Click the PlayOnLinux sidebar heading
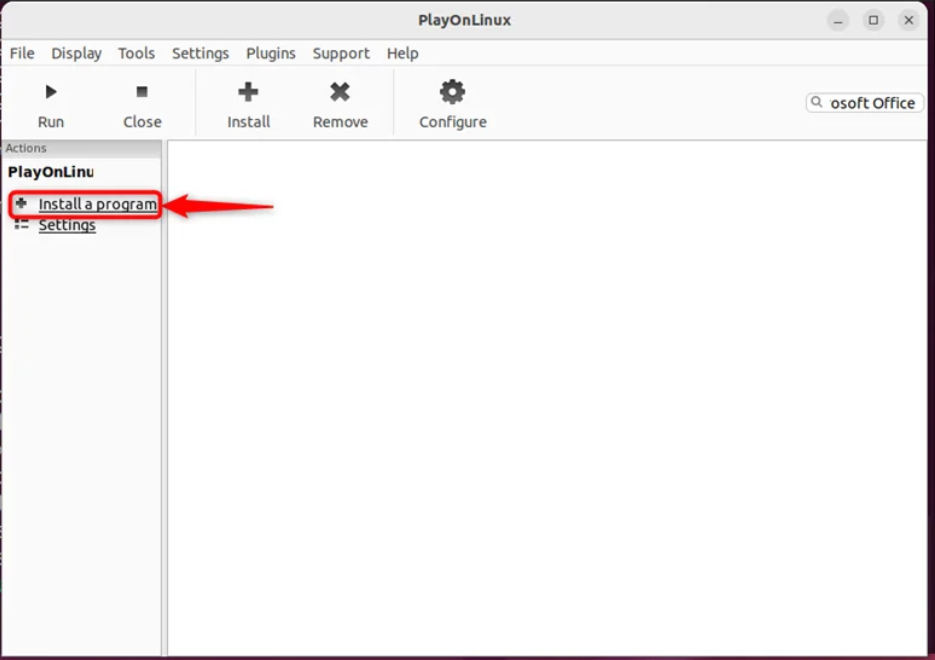Viewport: 935px width, 660px height. pos(51,172)
